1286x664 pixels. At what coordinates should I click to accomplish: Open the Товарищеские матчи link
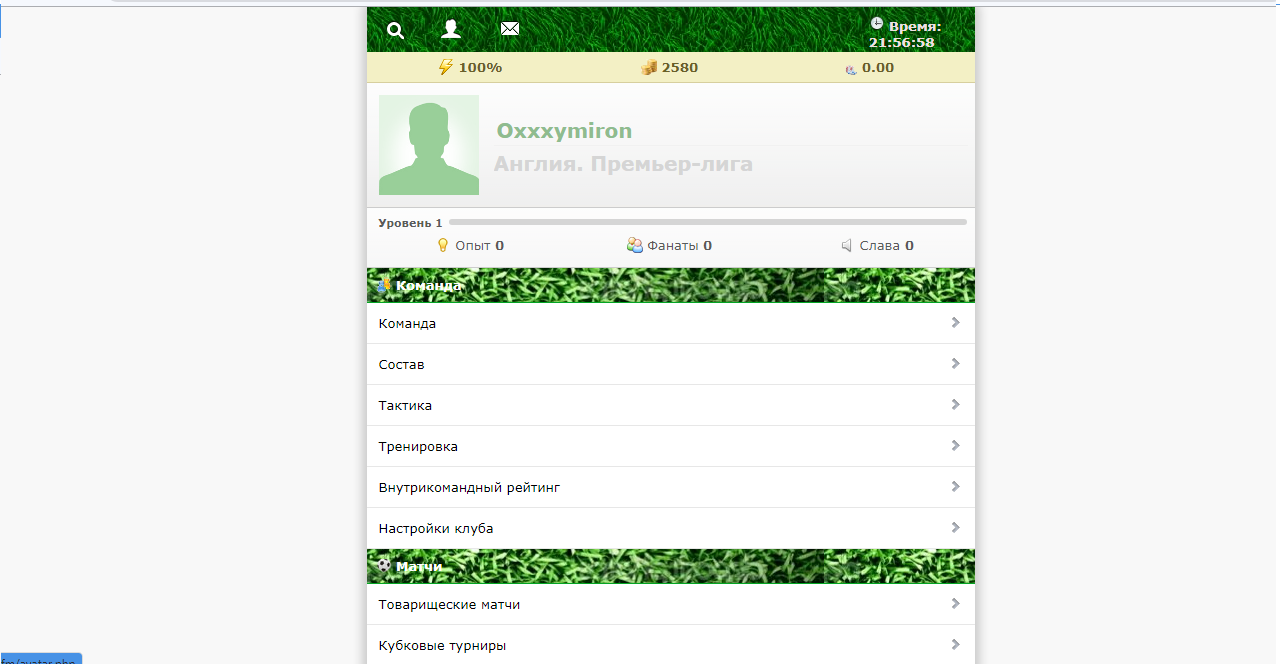point(449,604)
